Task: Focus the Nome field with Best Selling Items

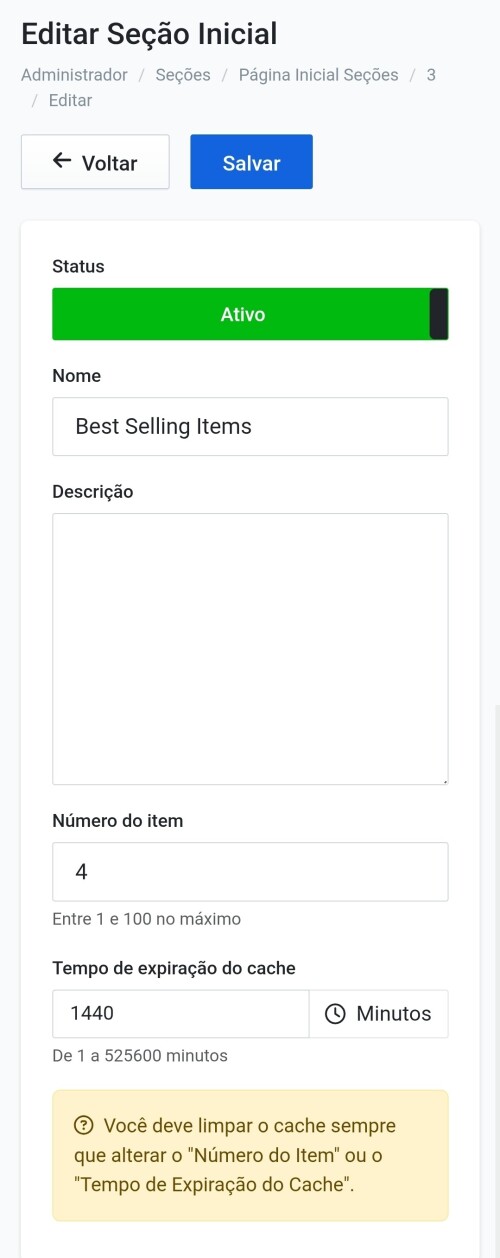Action: (250, 427)
